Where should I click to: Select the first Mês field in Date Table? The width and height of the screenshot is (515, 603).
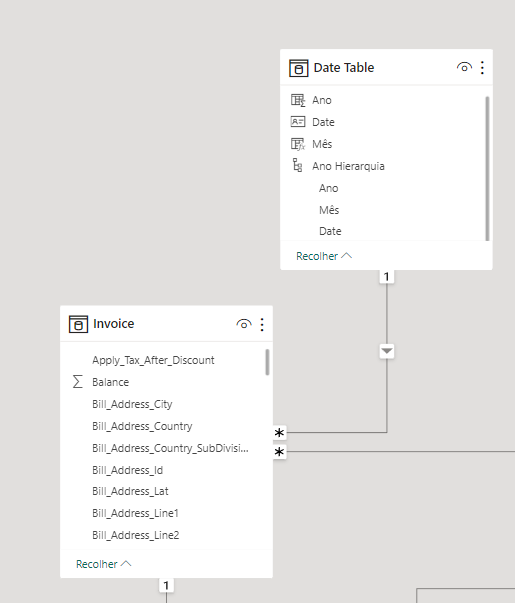pyautogui.click(x=322, y=144)
